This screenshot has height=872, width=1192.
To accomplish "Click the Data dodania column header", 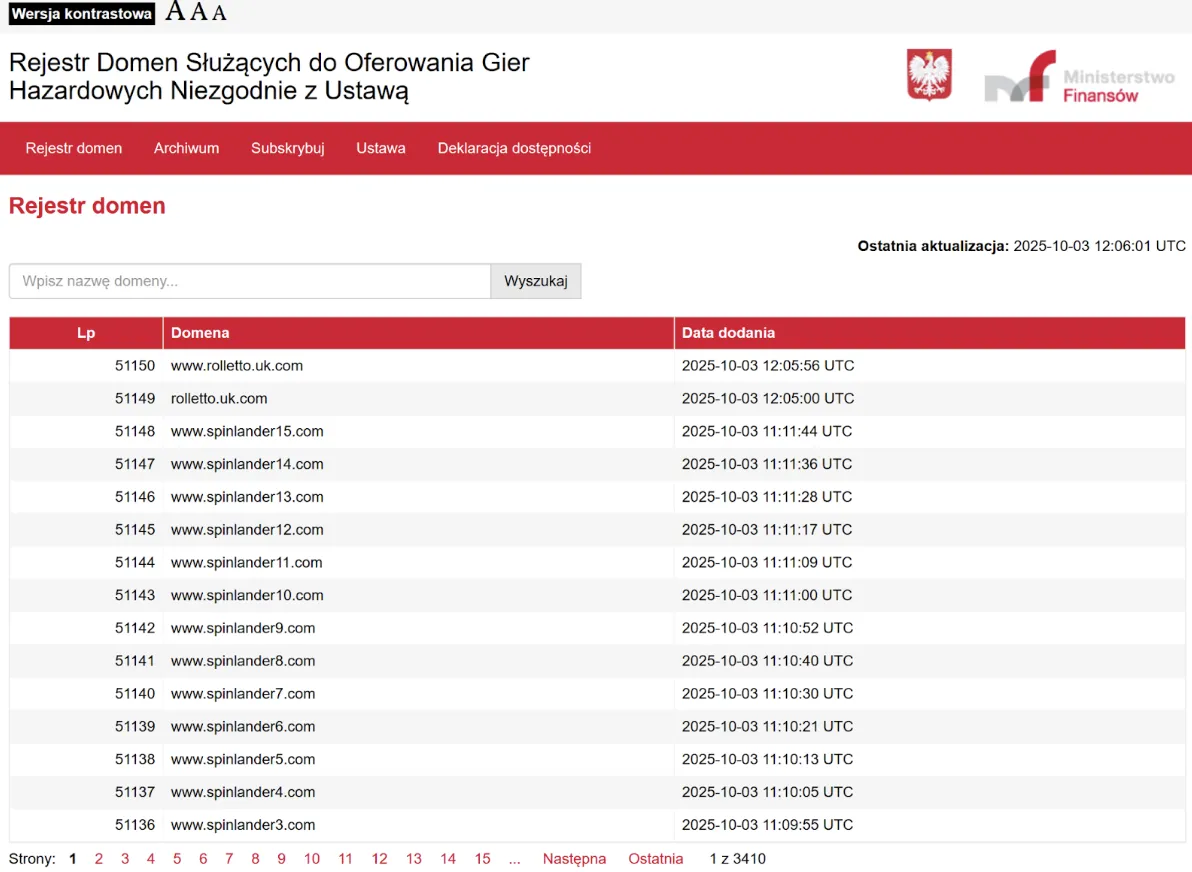I will 728,333.
